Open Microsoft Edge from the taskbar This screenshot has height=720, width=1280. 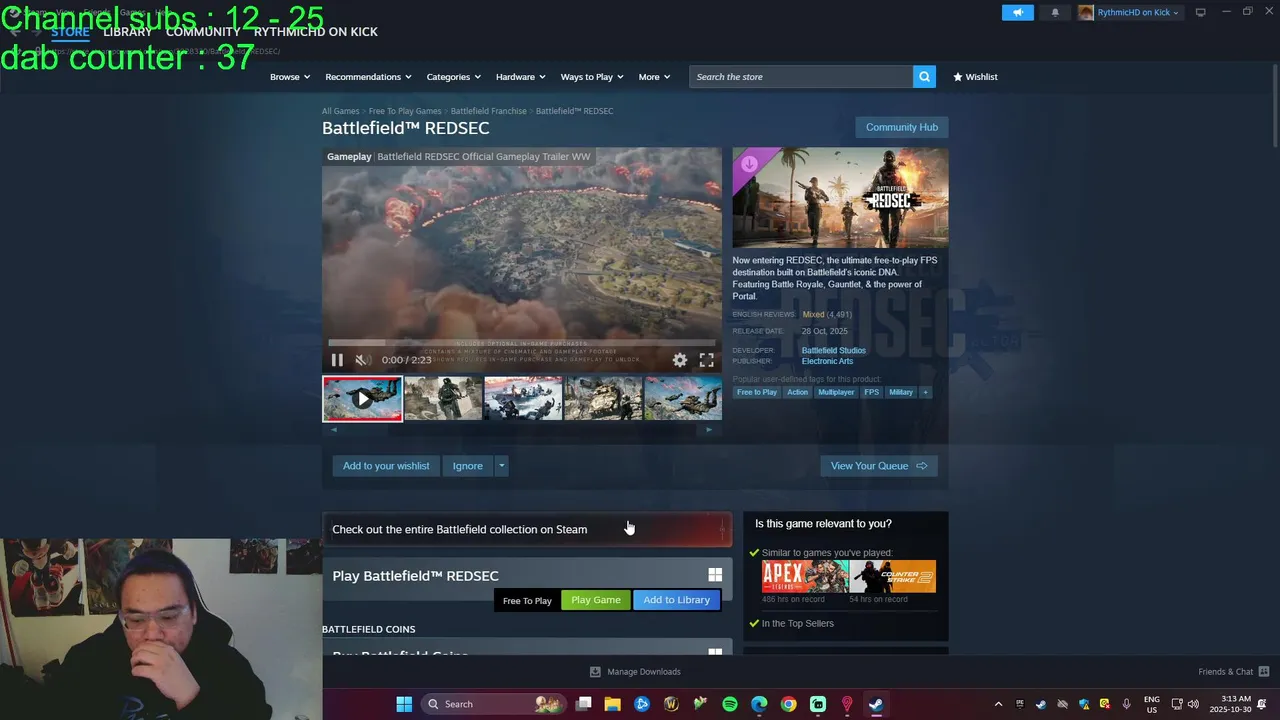(x=759, y=704)
